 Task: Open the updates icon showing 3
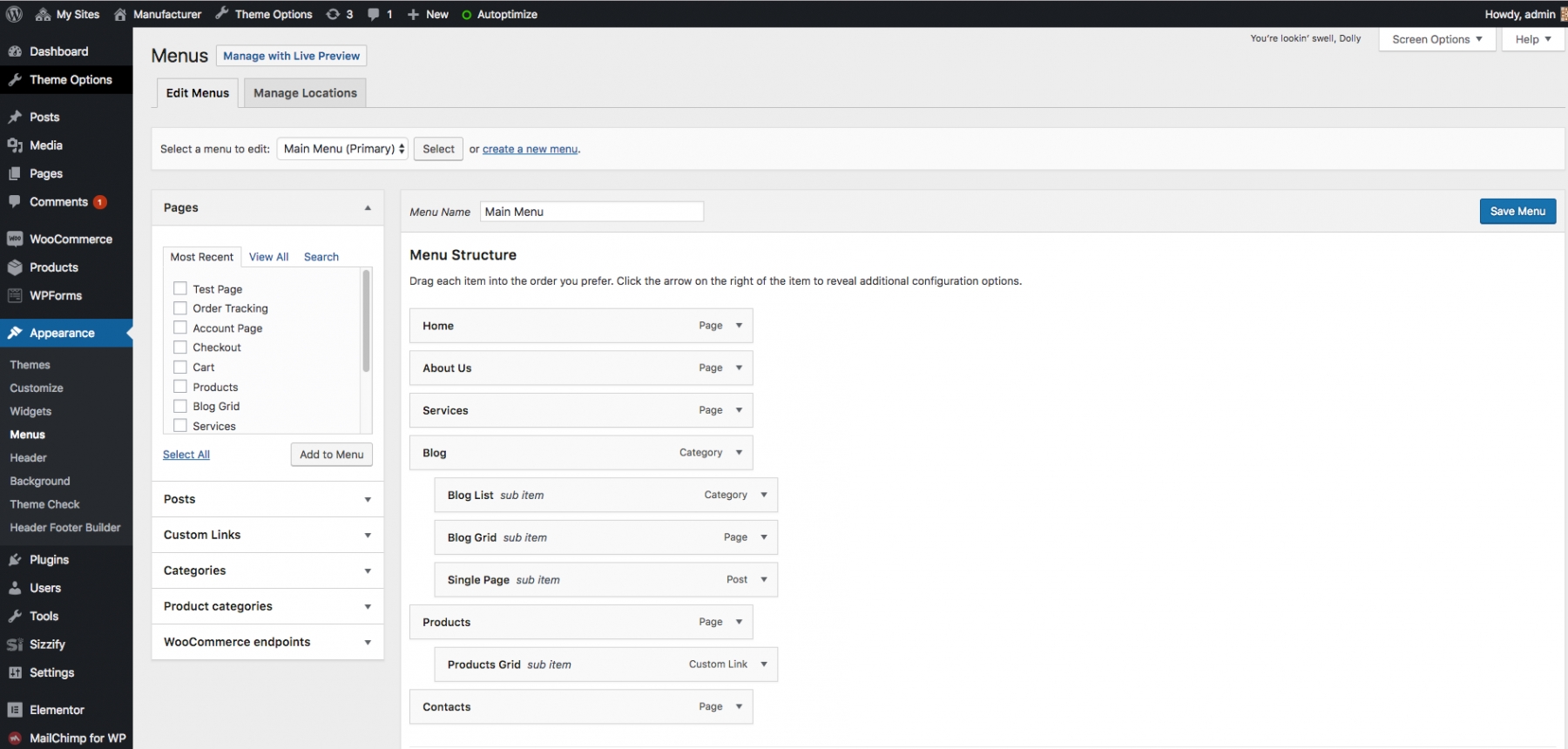pyautogui.click(x=339, y=14)
